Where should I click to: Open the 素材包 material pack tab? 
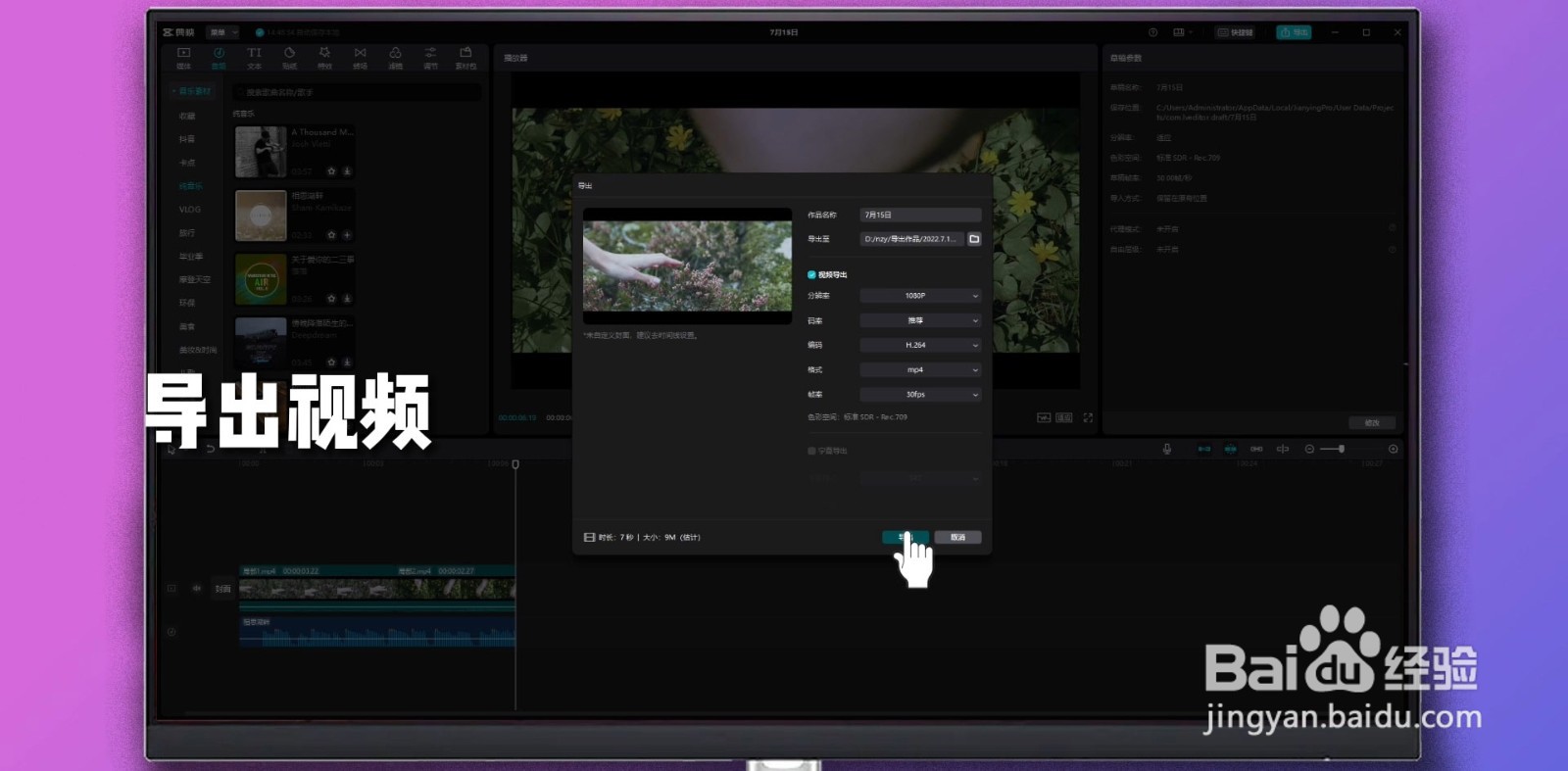pyautogui.click(x=465, y=58)
